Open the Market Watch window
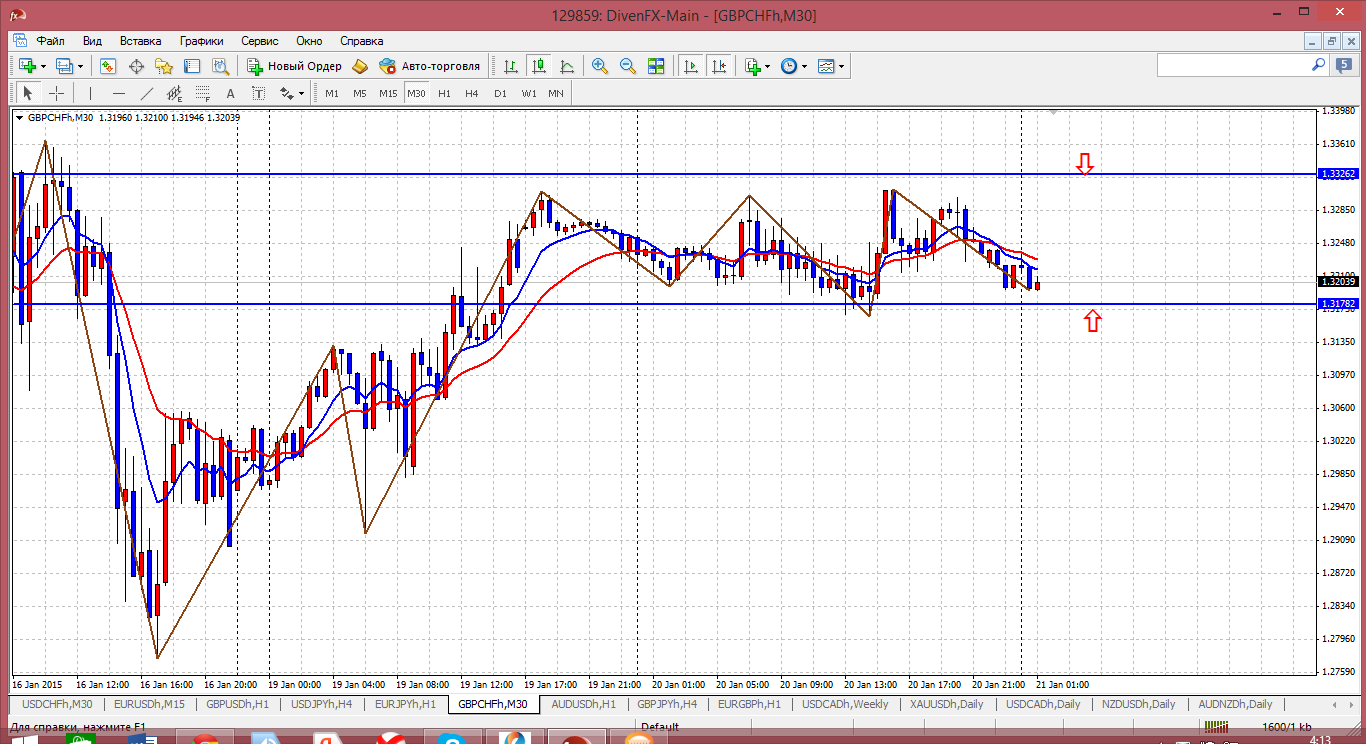Screen dimensions: 1369x744 108,66
